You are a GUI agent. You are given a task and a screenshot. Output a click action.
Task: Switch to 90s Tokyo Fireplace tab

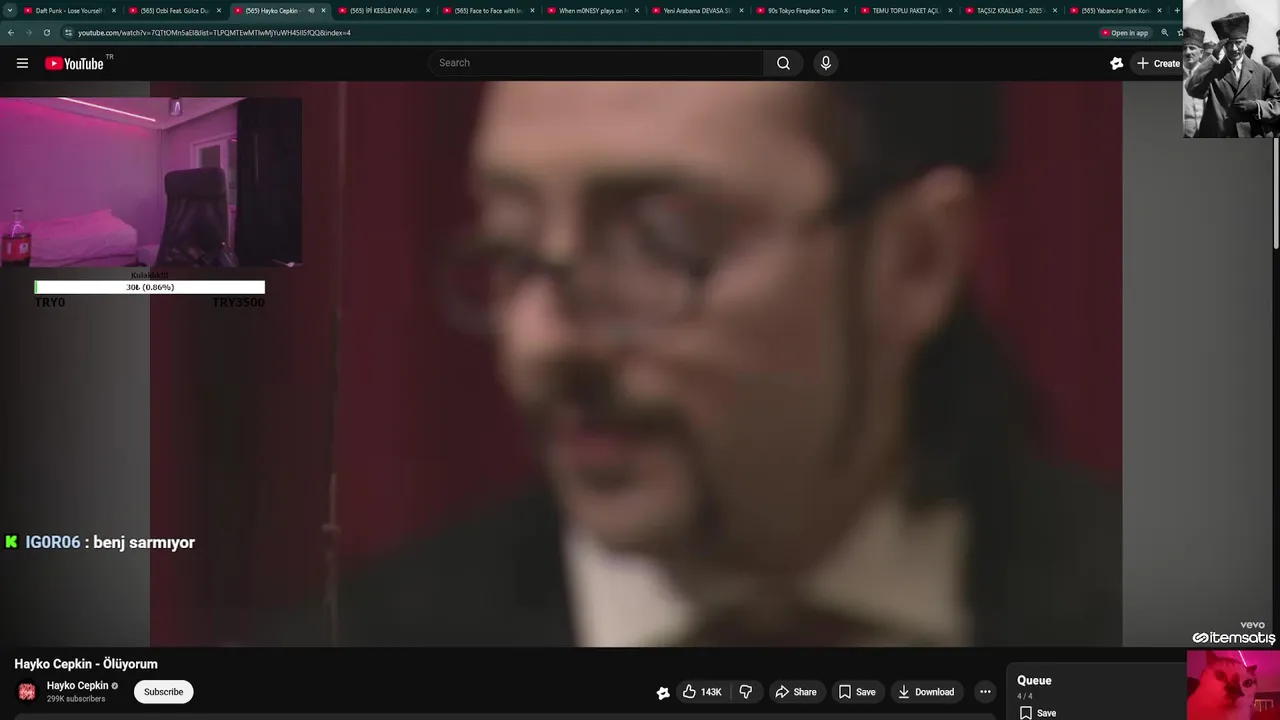(800, 11)
